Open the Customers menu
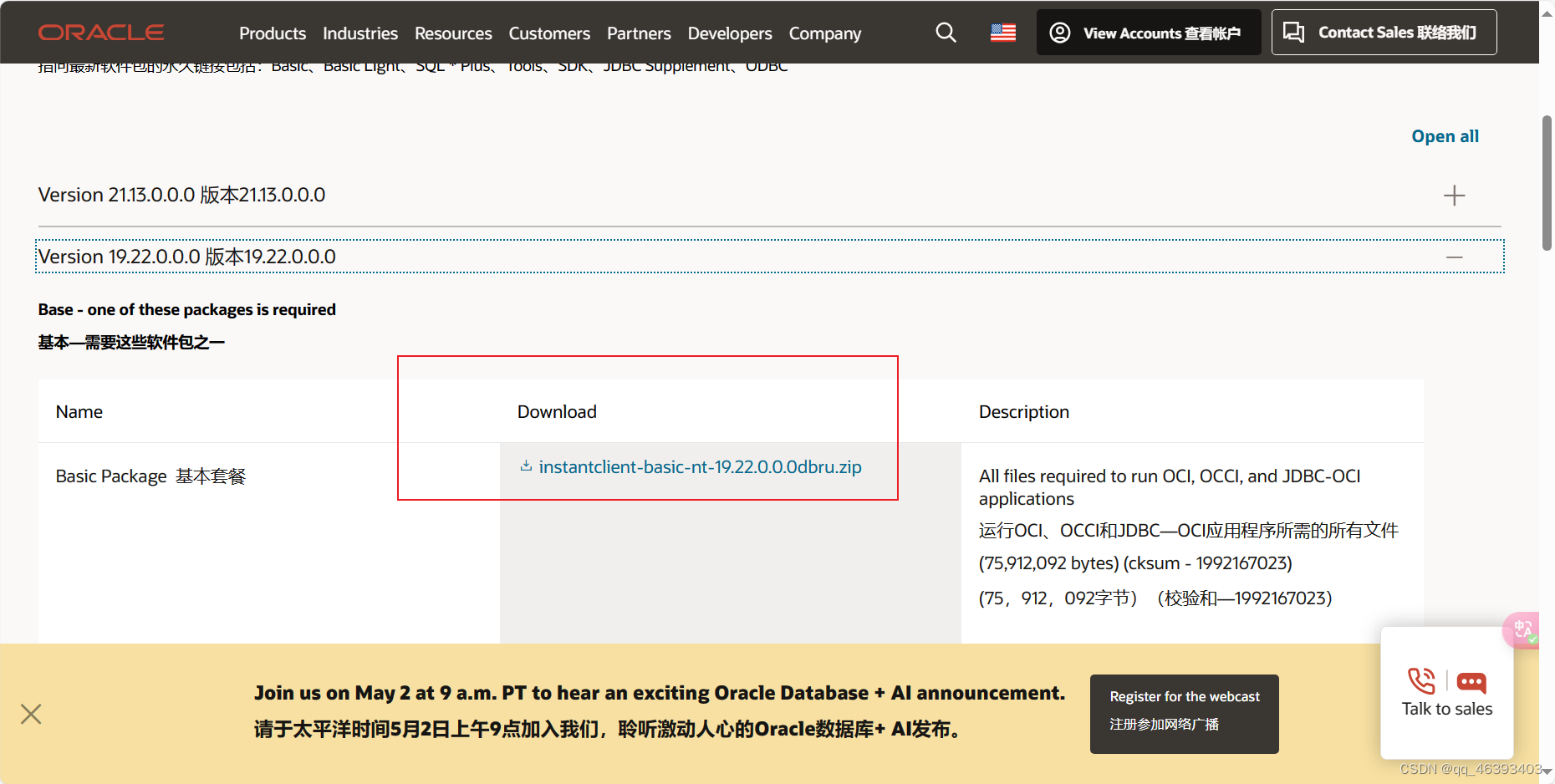The height and width of the screenshot is (784, 1555). pos(549,33)
